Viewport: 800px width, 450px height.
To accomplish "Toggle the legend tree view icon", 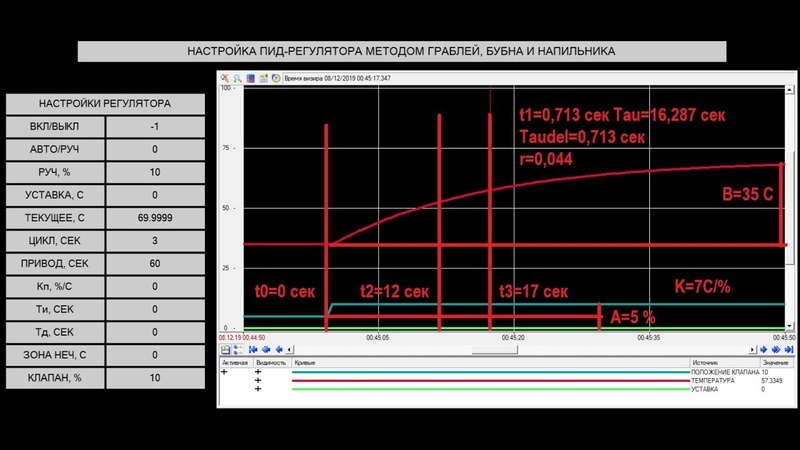I will [x=238, y=349].
